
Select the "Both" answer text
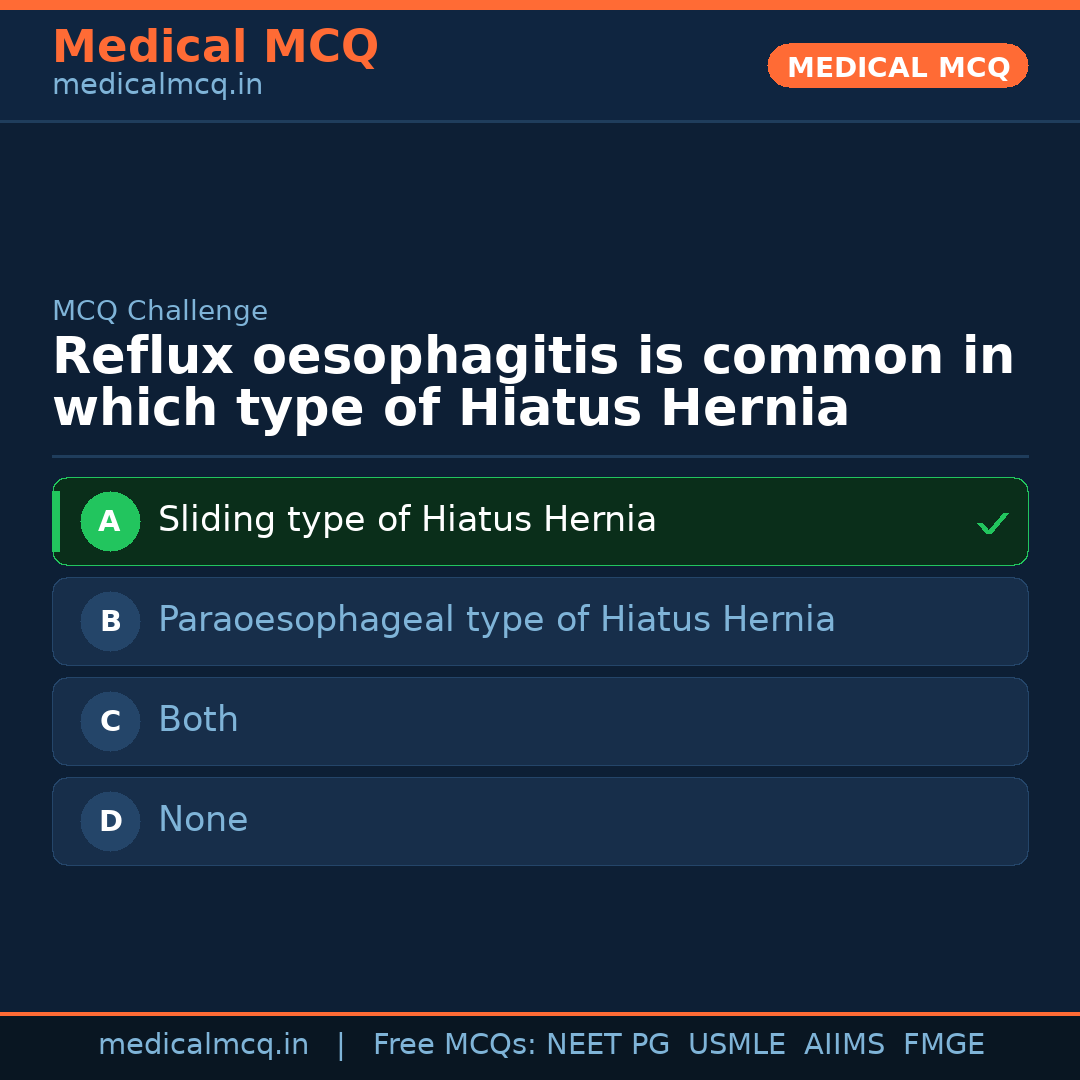pyautogui.click(x=198, y=720)
